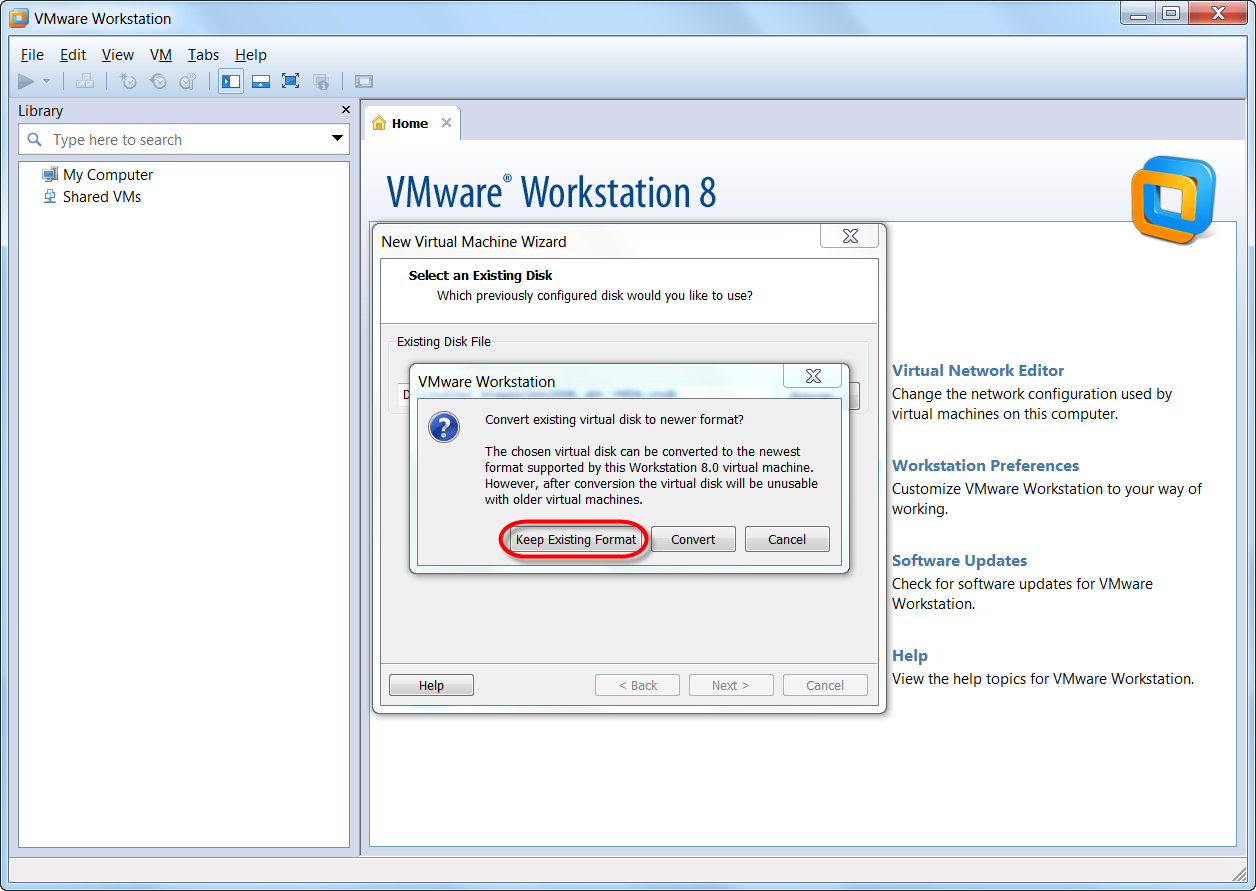Click the question mark icon in dialog

pos(444,427)
